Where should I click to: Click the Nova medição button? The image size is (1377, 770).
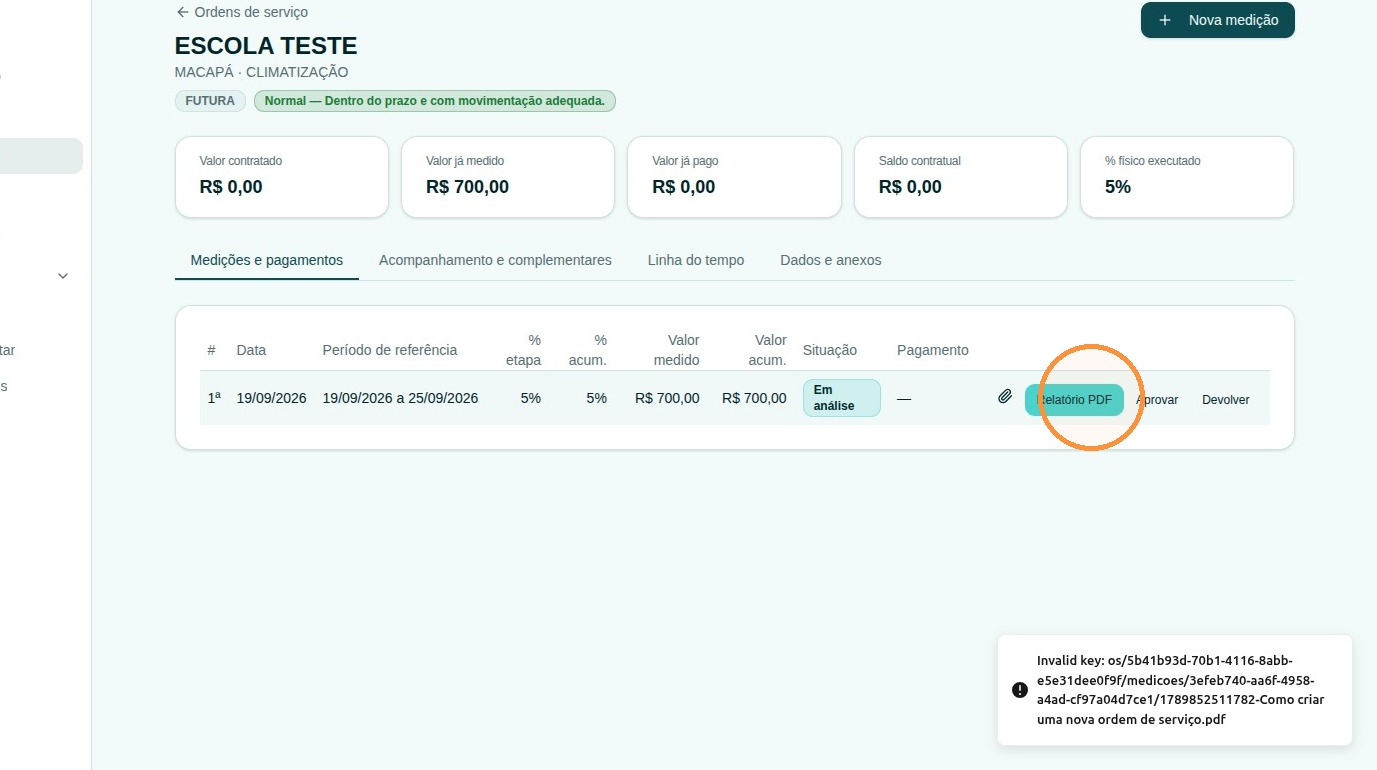[1217, 20]
